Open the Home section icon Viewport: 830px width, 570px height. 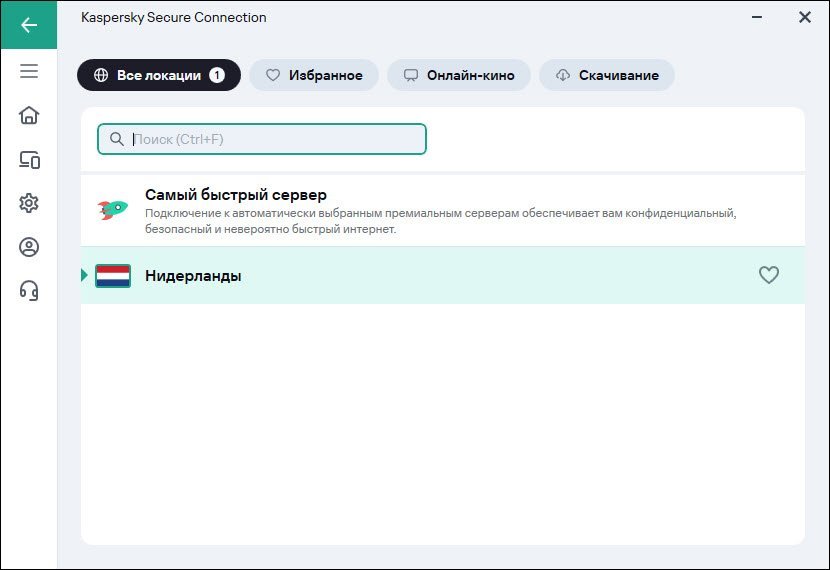tap(29, 115)
